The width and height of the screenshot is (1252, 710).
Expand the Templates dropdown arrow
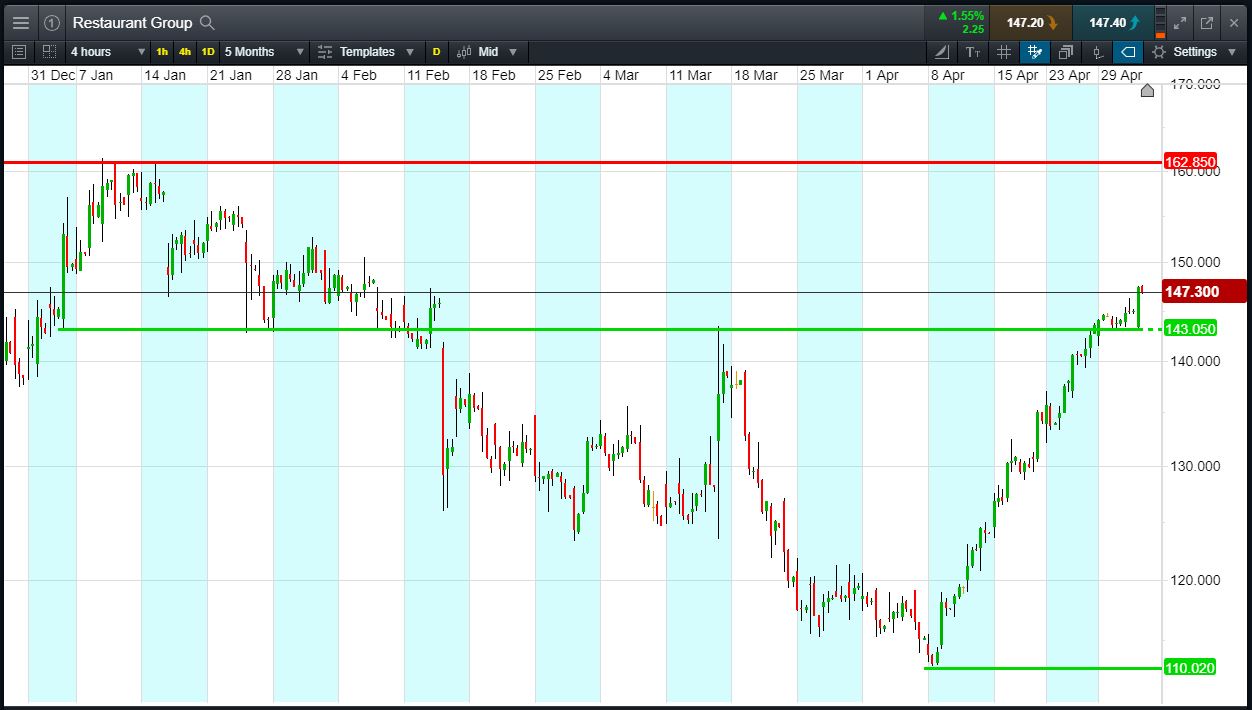point(410,52)
